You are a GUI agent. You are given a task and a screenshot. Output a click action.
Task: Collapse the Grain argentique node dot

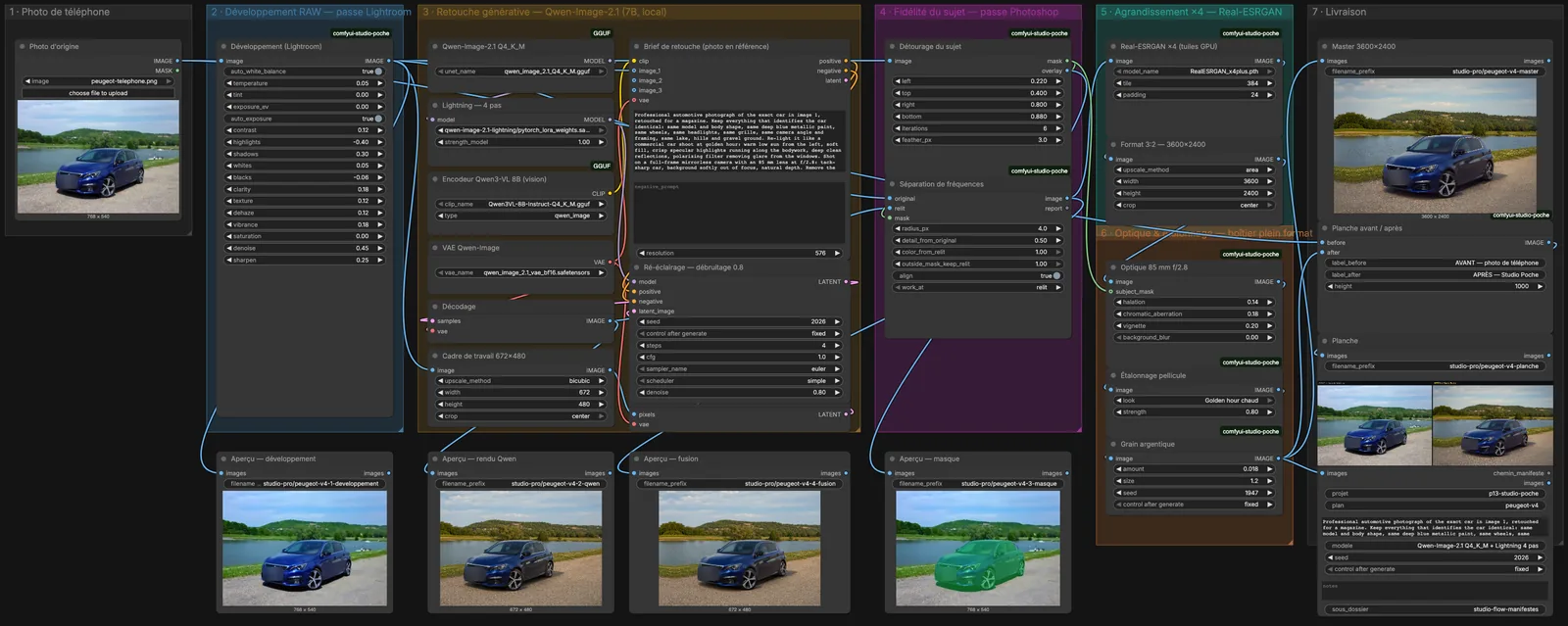1113,444
